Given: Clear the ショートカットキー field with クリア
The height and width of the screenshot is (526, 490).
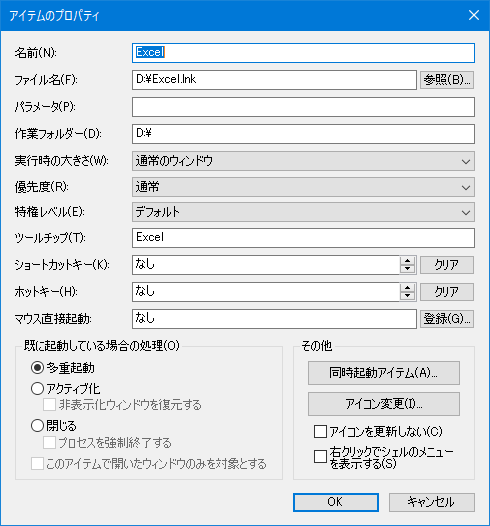Looking at the screenshot, I should 447,265.
